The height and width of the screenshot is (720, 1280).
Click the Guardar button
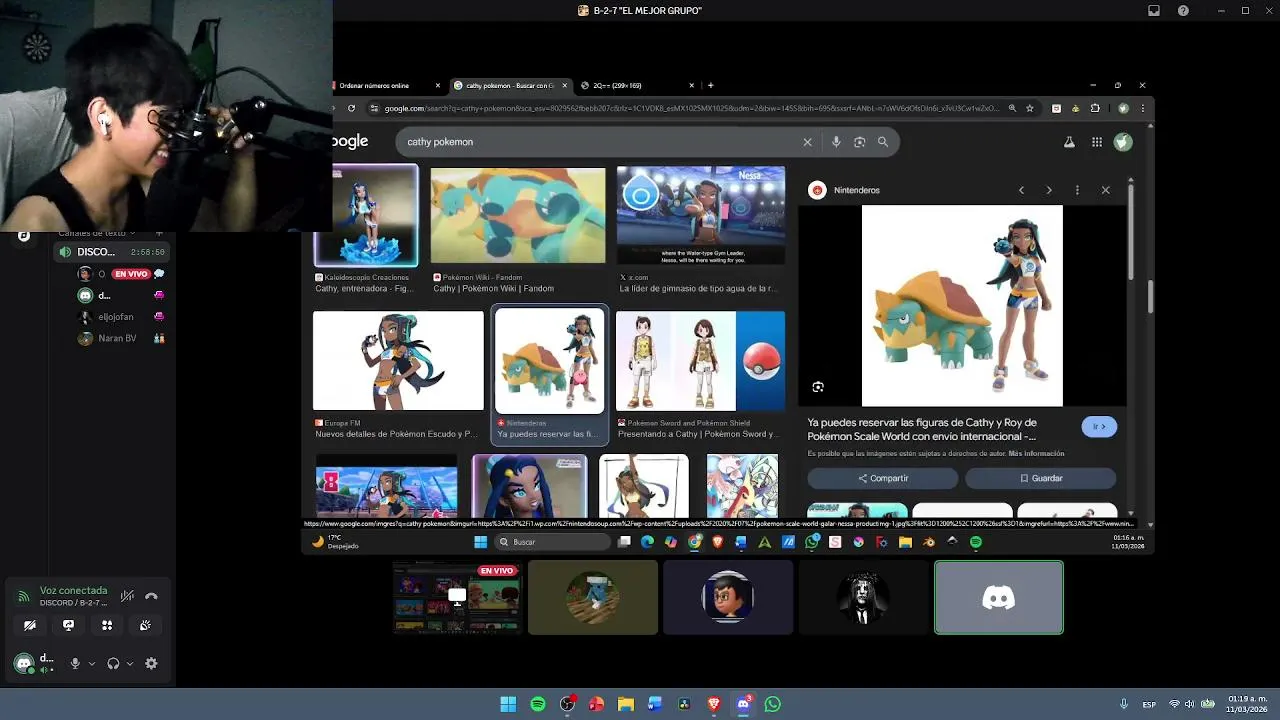coord(1041,478)
